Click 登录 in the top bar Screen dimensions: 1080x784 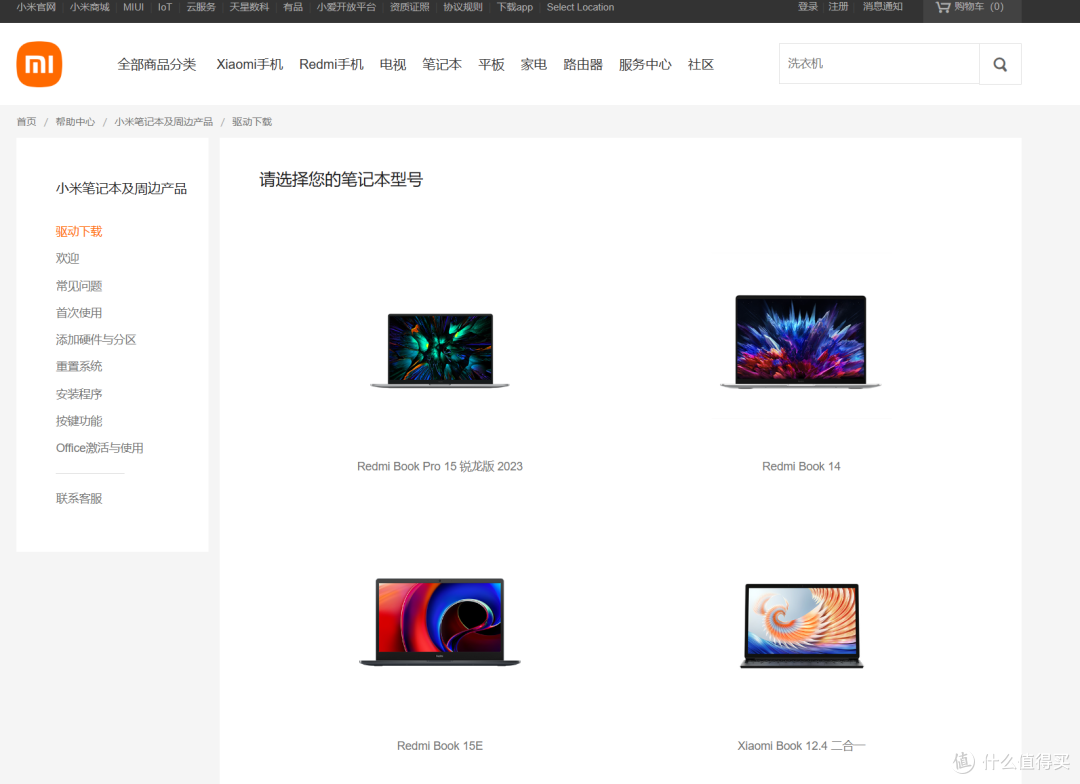click(x=808, y=7)
